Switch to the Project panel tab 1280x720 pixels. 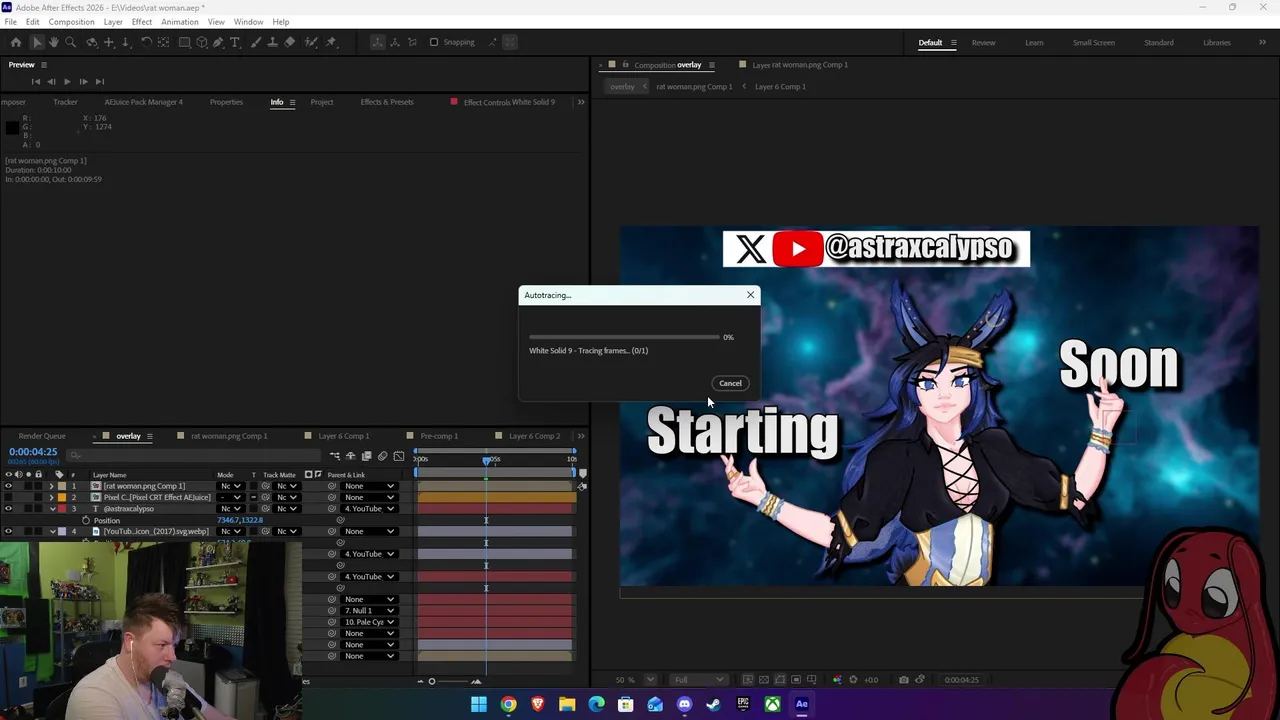(x=322, y=102)
